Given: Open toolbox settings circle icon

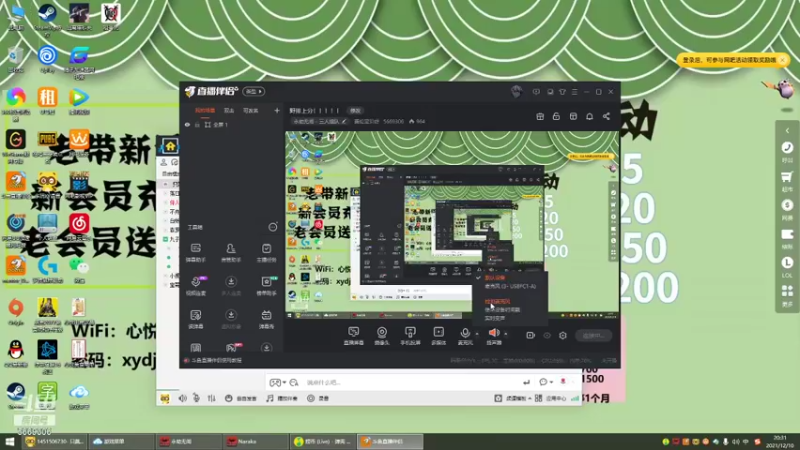Looking at the screenshot, I should (273, 227).
